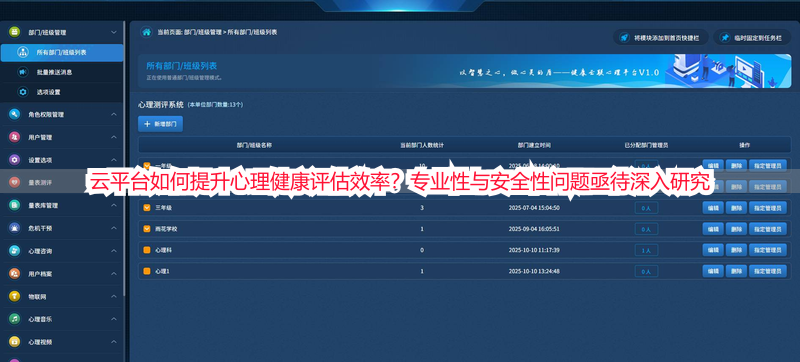Viewport: 800px width, 362px height.
Task: Click the 危机干预 alarm icon
Action: [x=14, y=228]
